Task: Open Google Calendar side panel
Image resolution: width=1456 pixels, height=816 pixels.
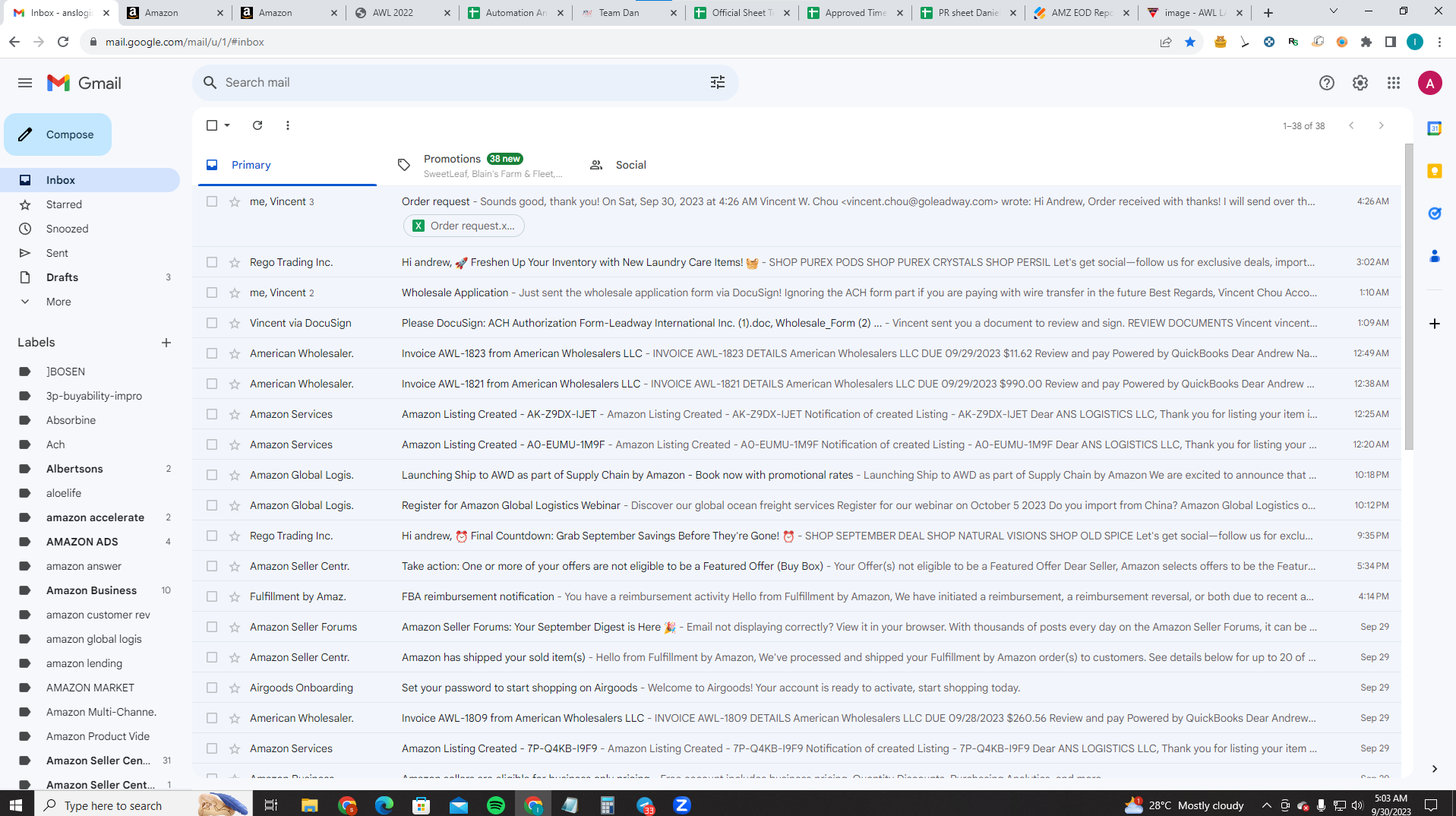Action: pos(1435,128)
